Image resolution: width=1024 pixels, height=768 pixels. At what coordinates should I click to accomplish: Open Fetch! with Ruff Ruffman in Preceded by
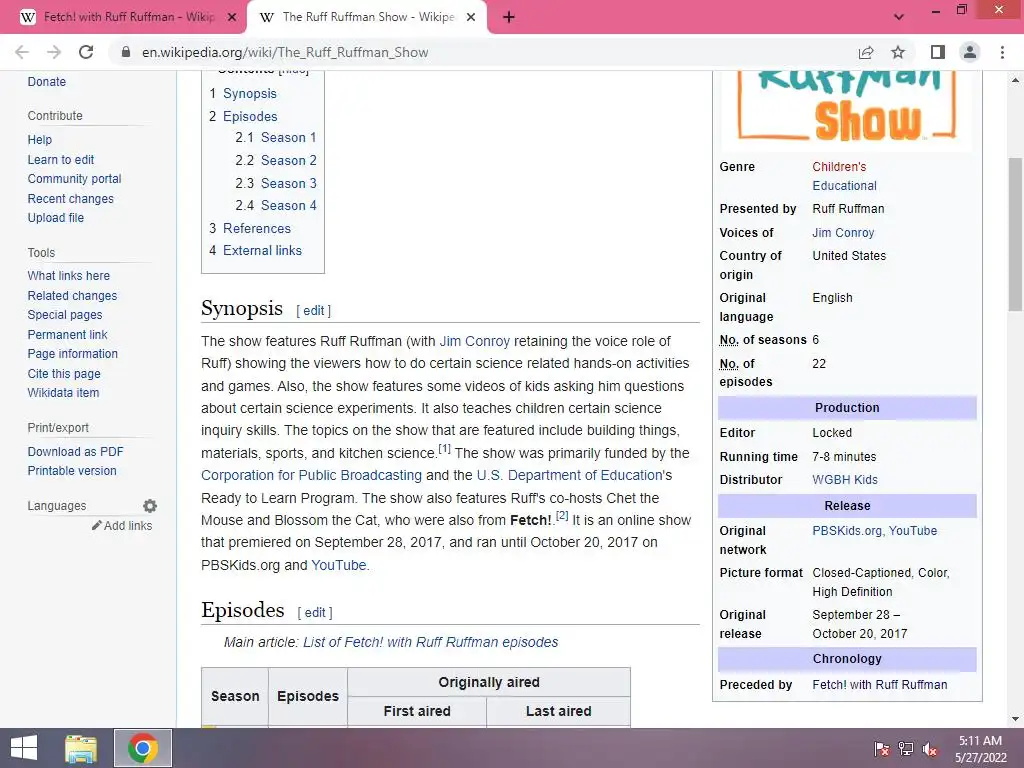click(880, 684)
